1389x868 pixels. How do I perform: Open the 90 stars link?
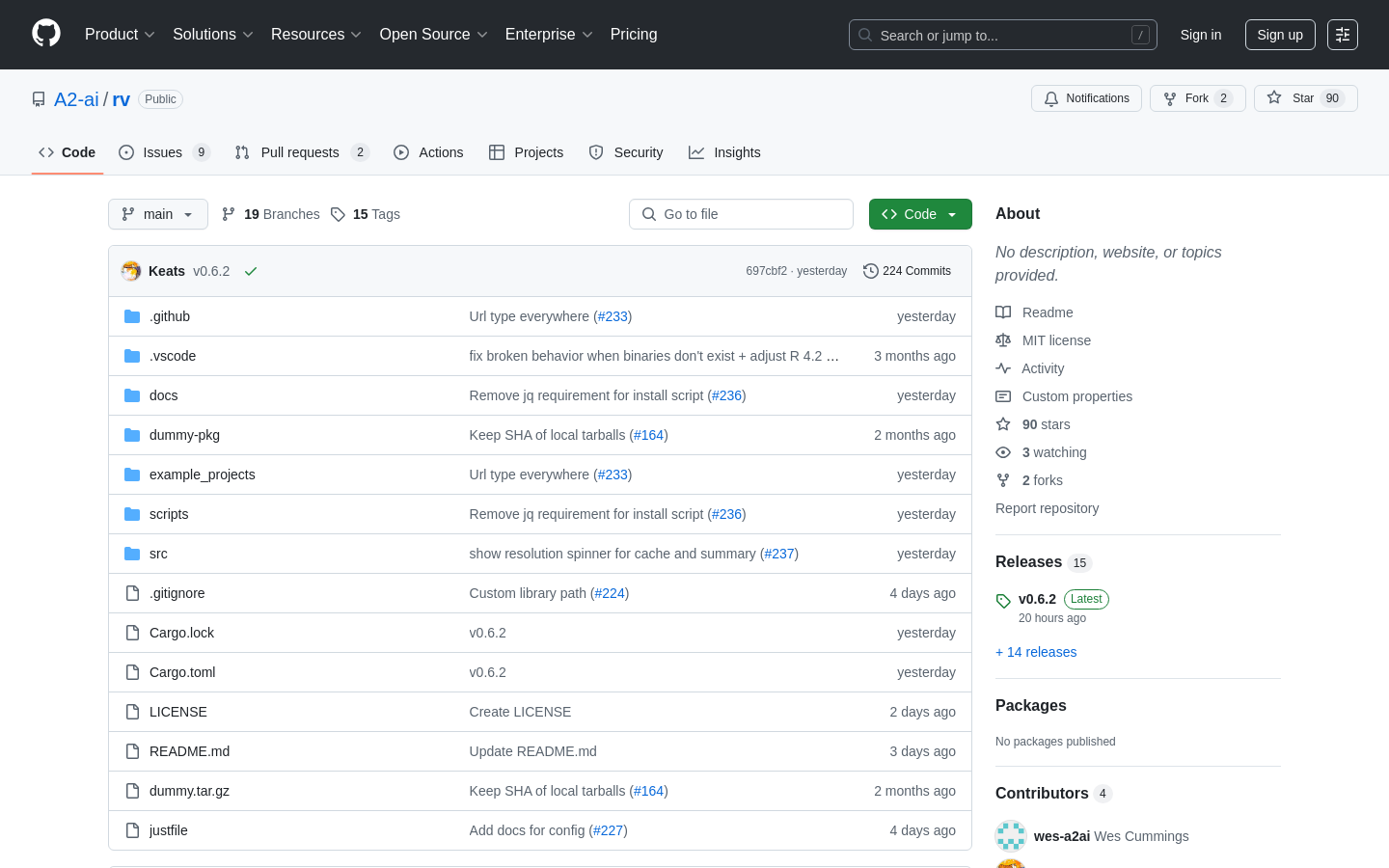[1046, 424]
